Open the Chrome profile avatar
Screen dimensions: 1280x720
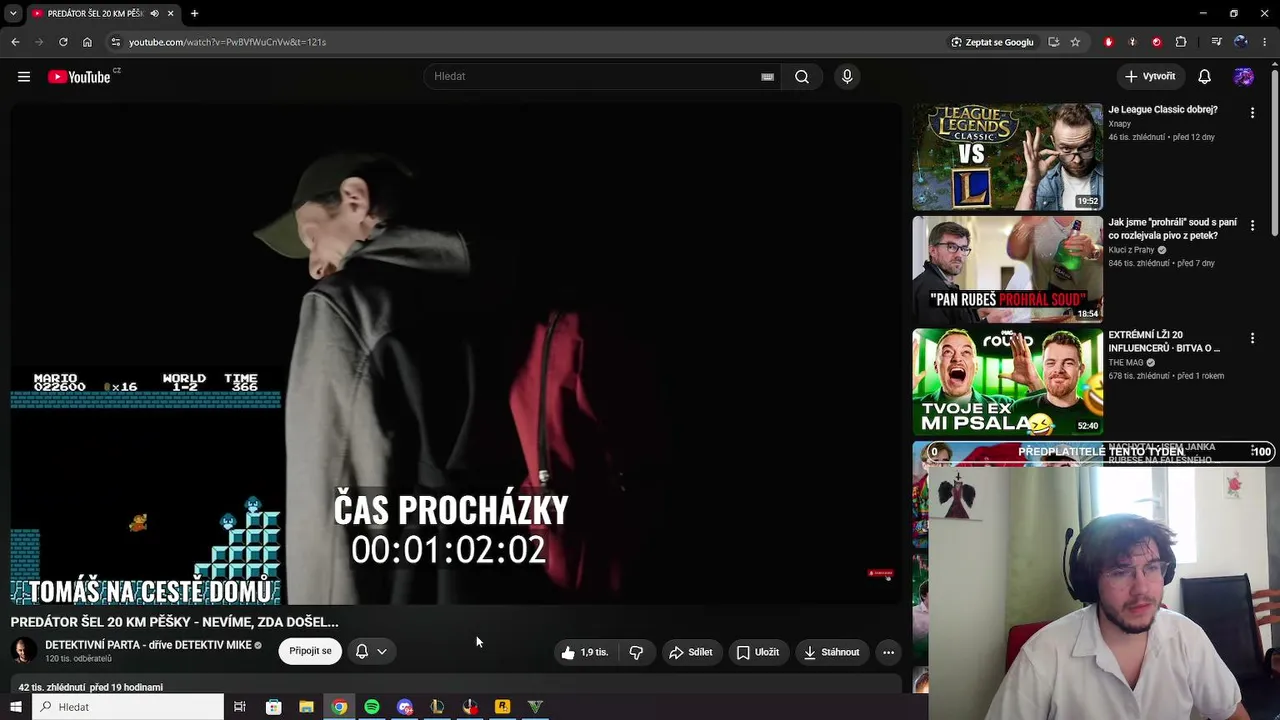[1241, 42]
